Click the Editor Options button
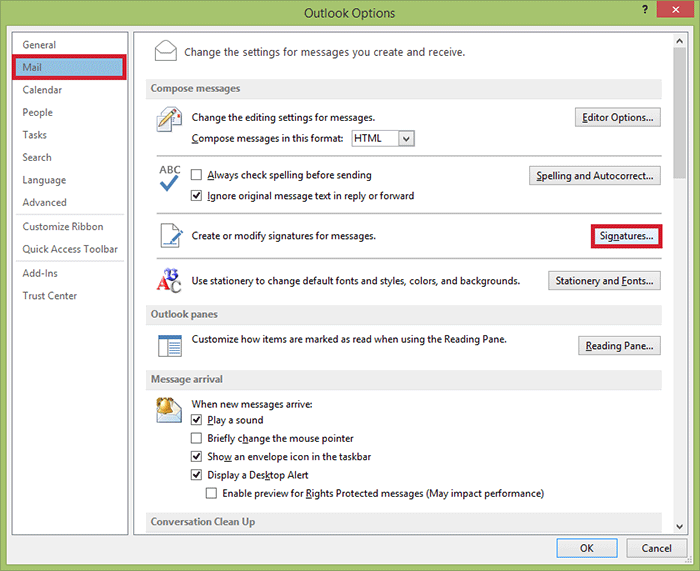700x571 pixels. pyautogui.click(x=617, y=117)
